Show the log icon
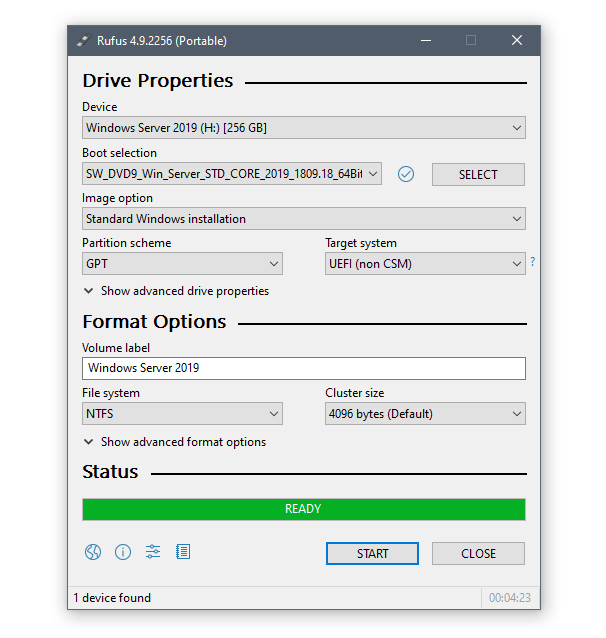Image resolution: width=606 pixels, height=638 pixels. click(183, 552)
